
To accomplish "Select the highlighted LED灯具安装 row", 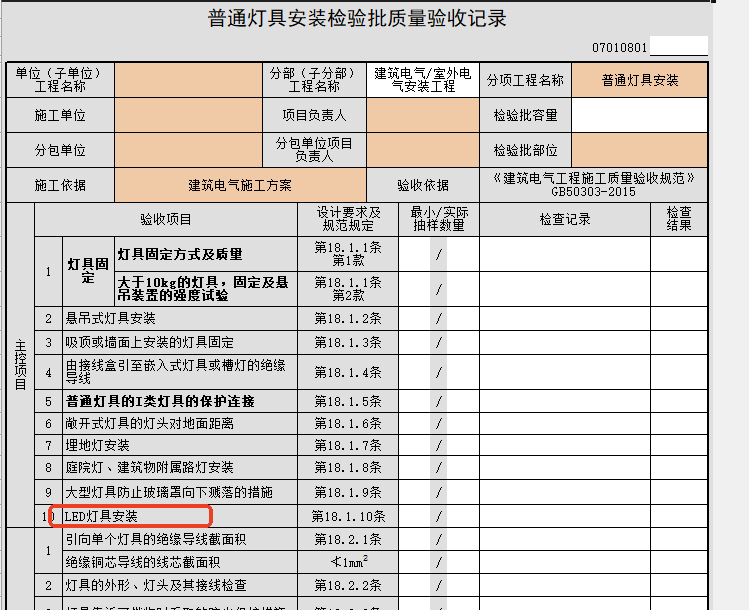I will [130, 517].
